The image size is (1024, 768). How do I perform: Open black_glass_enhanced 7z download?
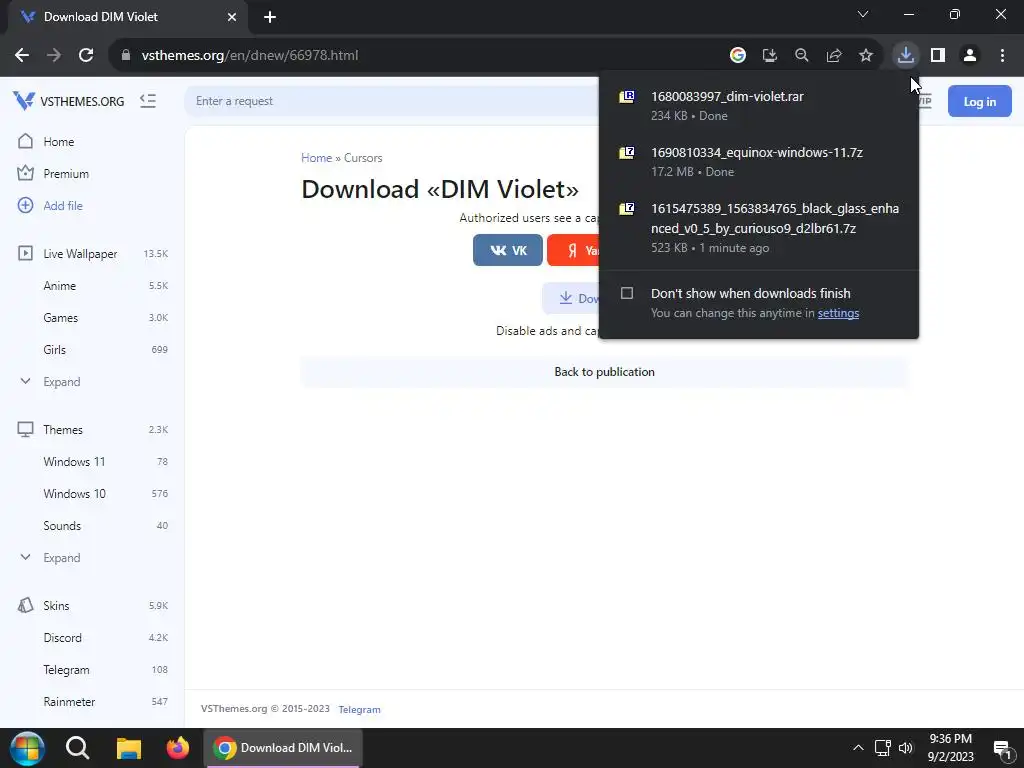(758, 227)
